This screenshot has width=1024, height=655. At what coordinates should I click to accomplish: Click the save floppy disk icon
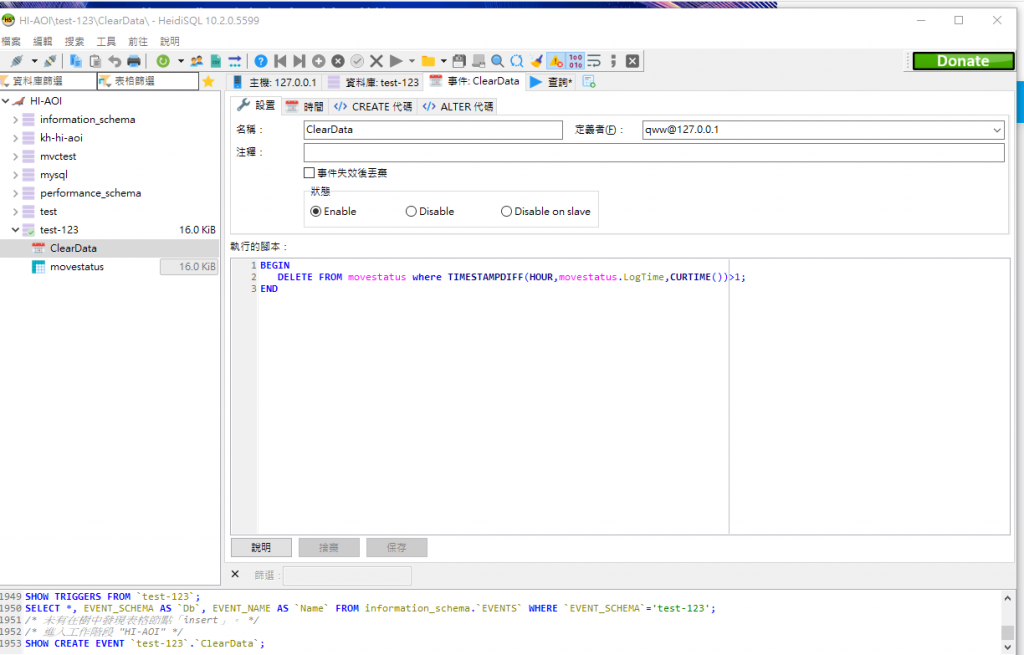point(459,61)
